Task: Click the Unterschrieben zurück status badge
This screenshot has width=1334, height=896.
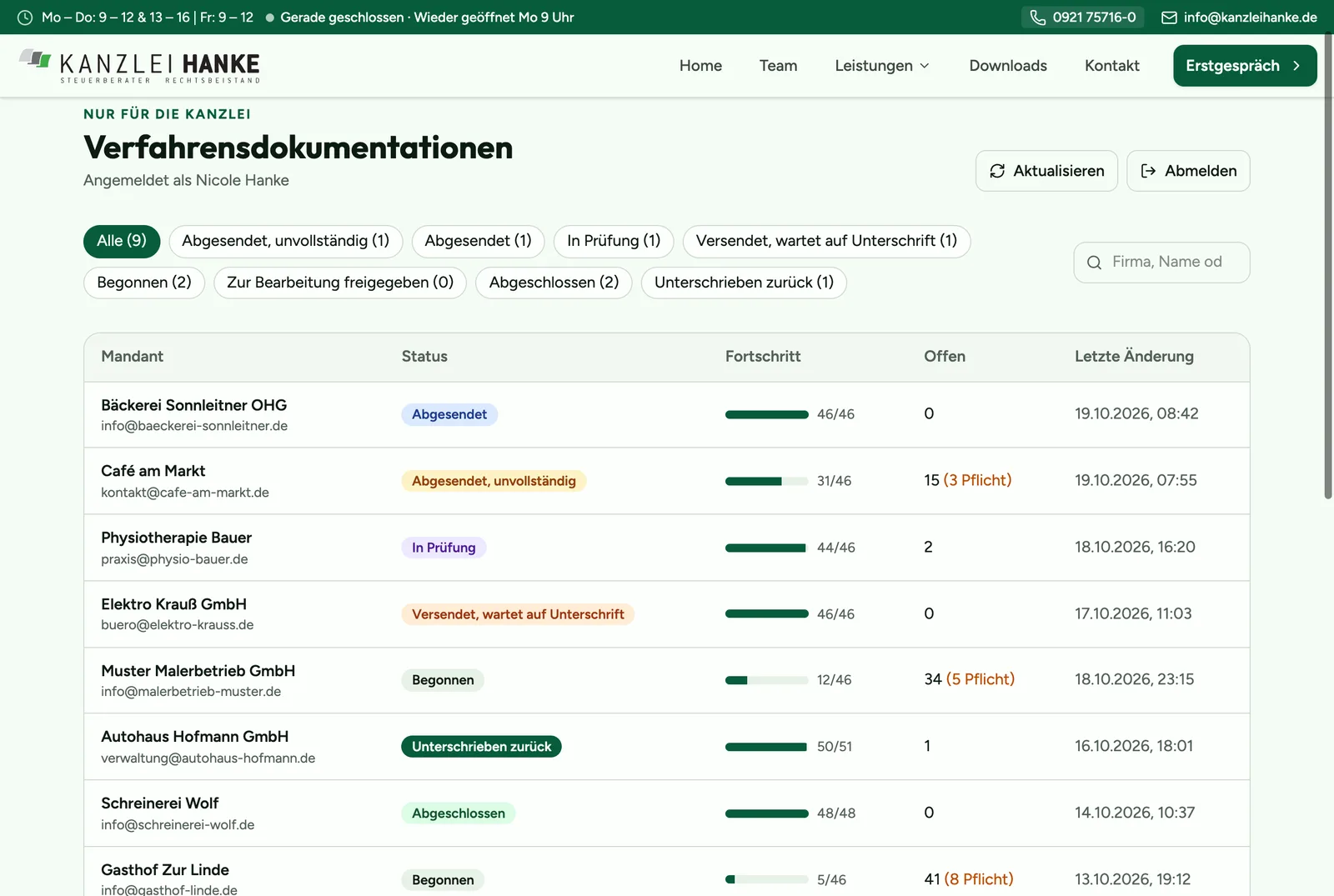Action: pos(481,747)
